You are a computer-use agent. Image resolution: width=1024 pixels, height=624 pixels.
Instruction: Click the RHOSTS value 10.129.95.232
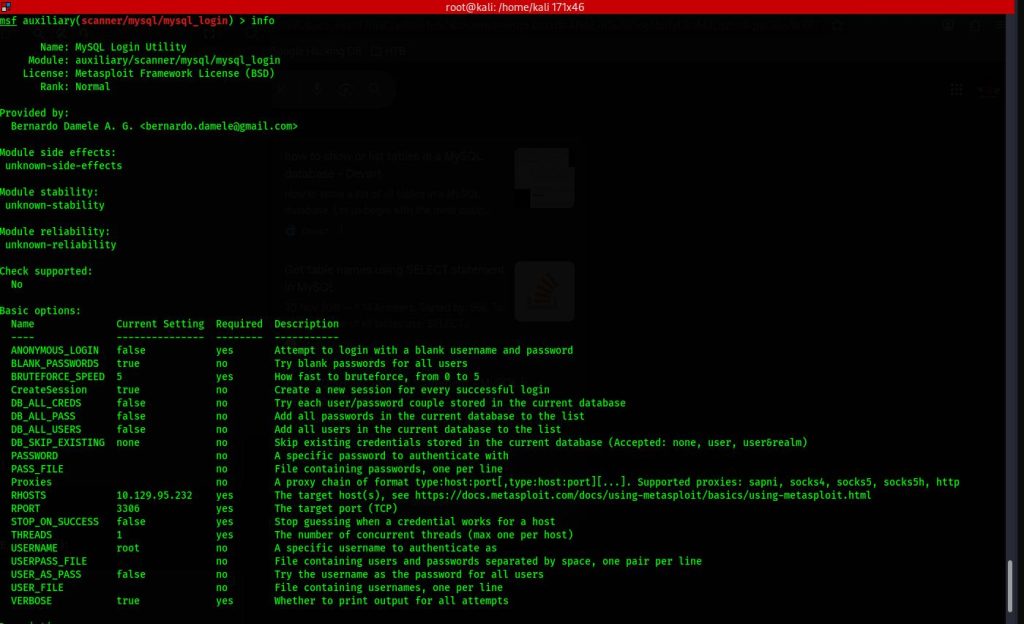click(155, 495)
